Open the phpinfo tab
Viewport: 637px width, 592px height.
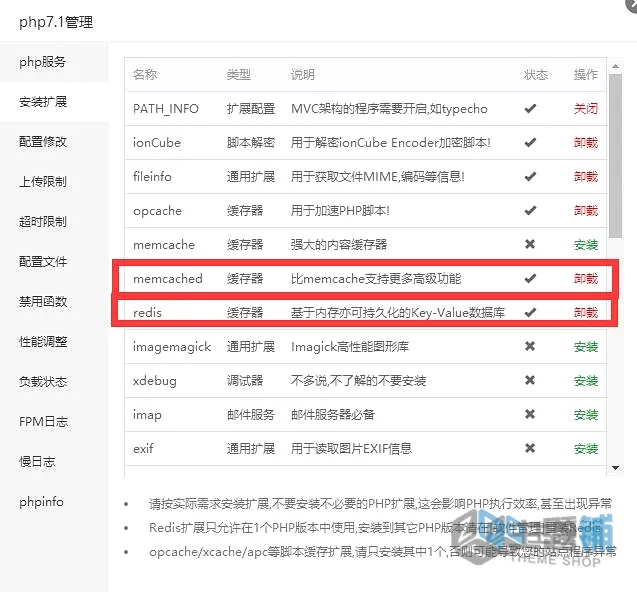point(54,502)
